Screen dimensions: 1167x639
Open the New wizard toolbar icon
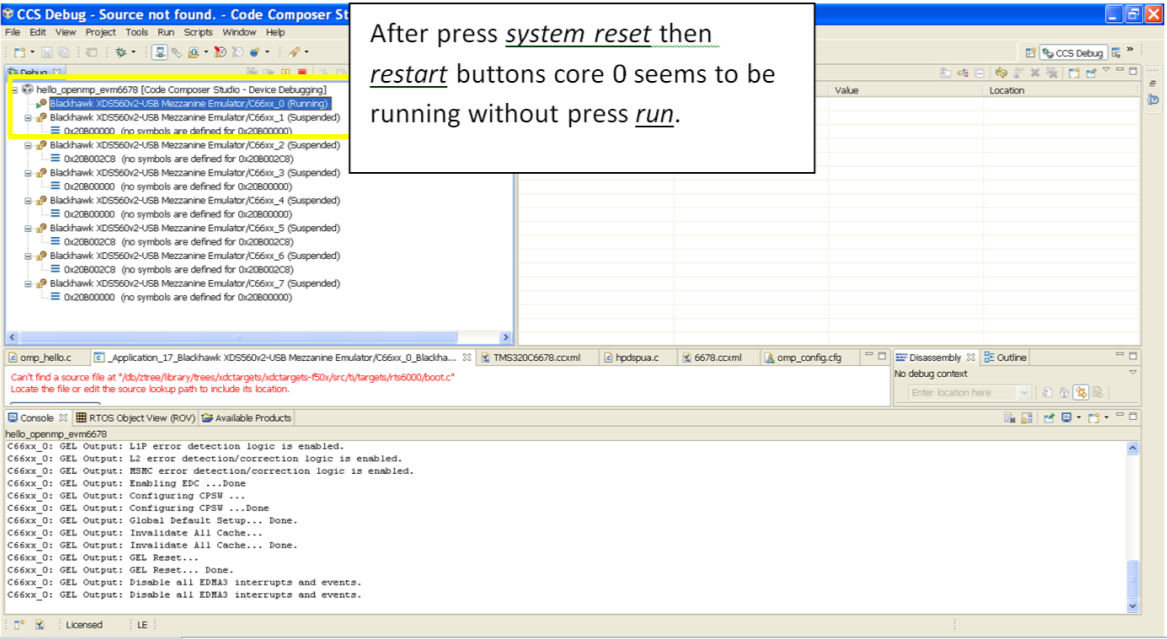19,52
